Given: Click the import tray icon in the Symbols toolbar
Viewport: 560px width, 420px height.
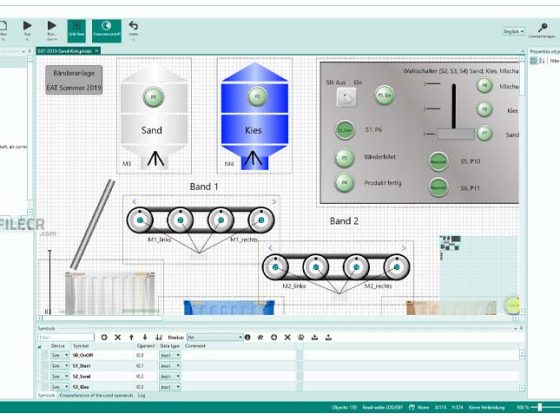Looking at the screenshot, I should click(x=315, y=337).
